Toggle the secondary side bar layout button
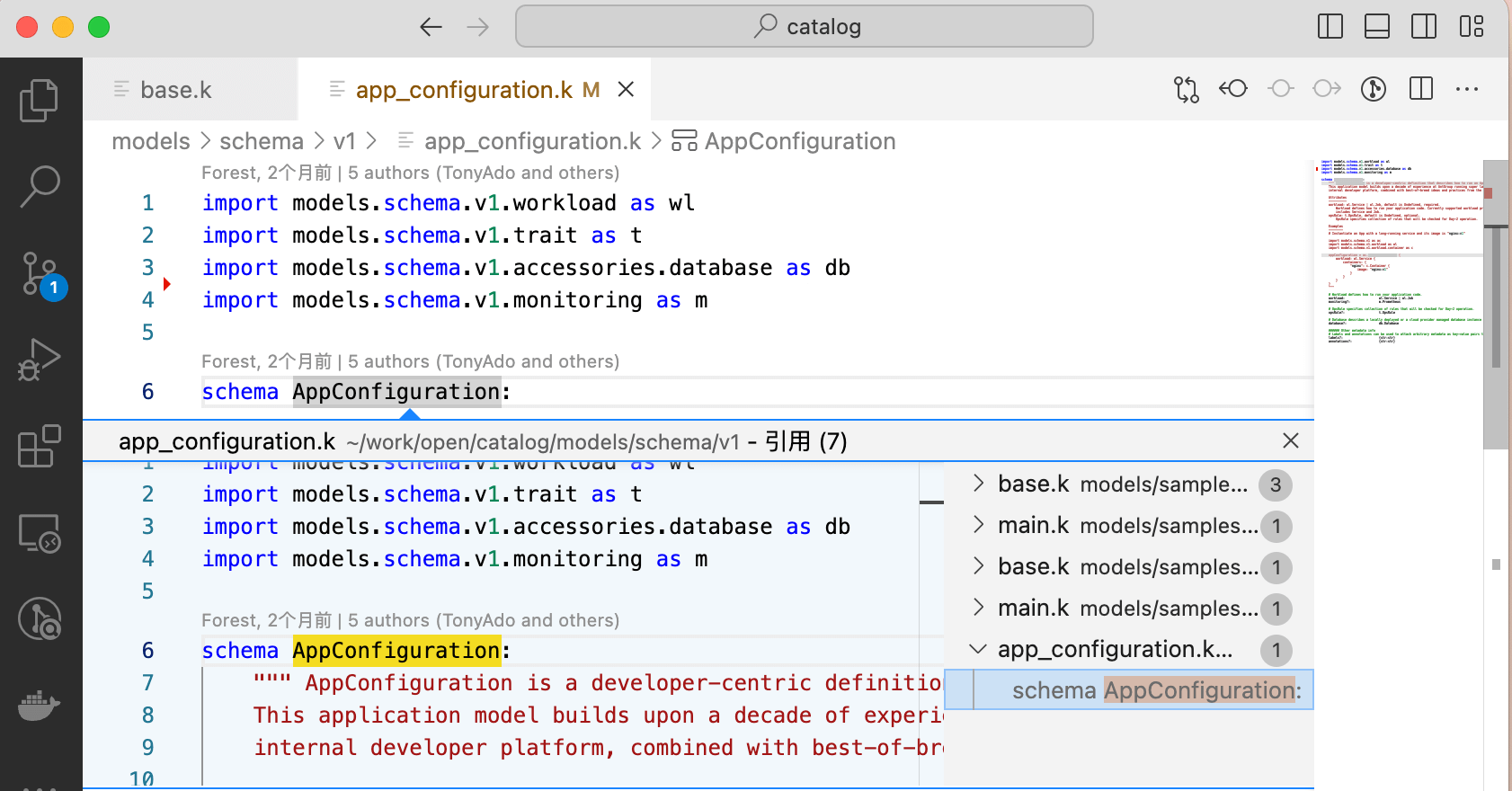1512x791 pixels. coord(1423,27)
